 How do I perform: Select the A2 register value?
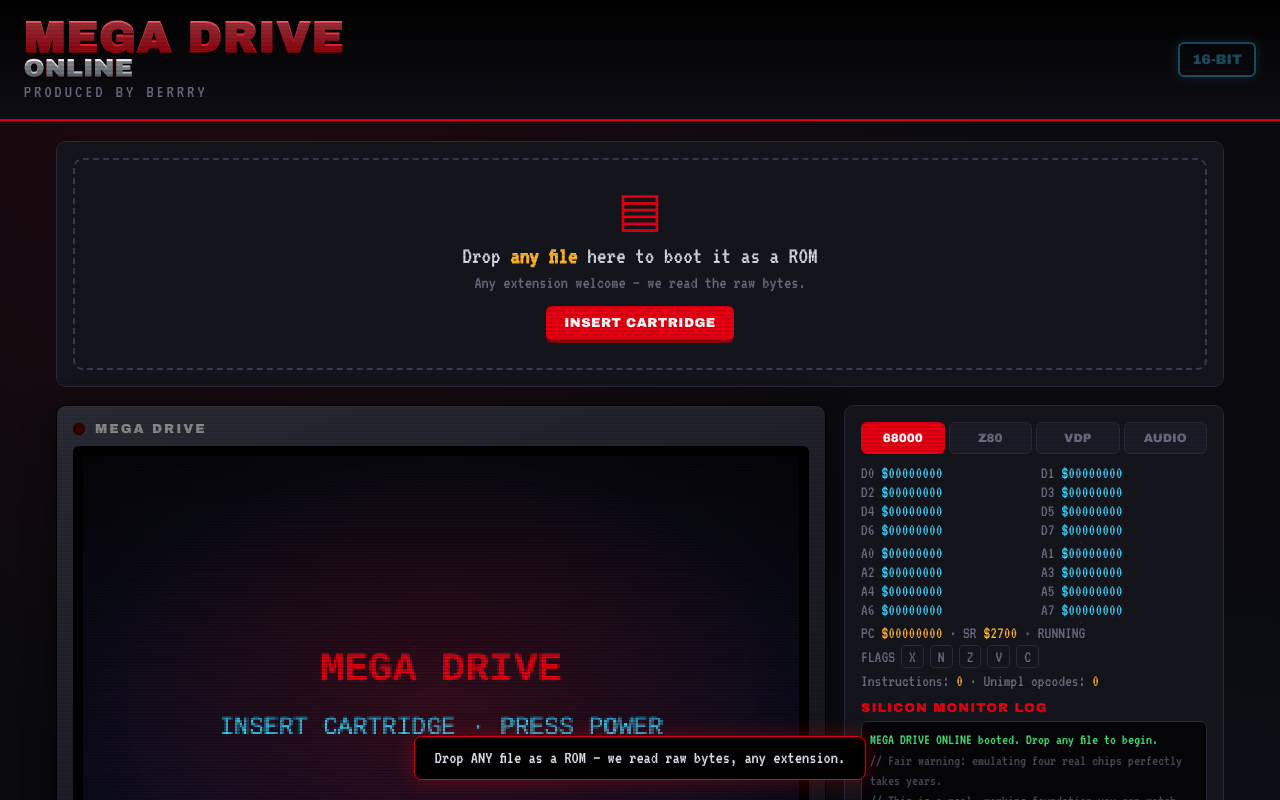912,573
